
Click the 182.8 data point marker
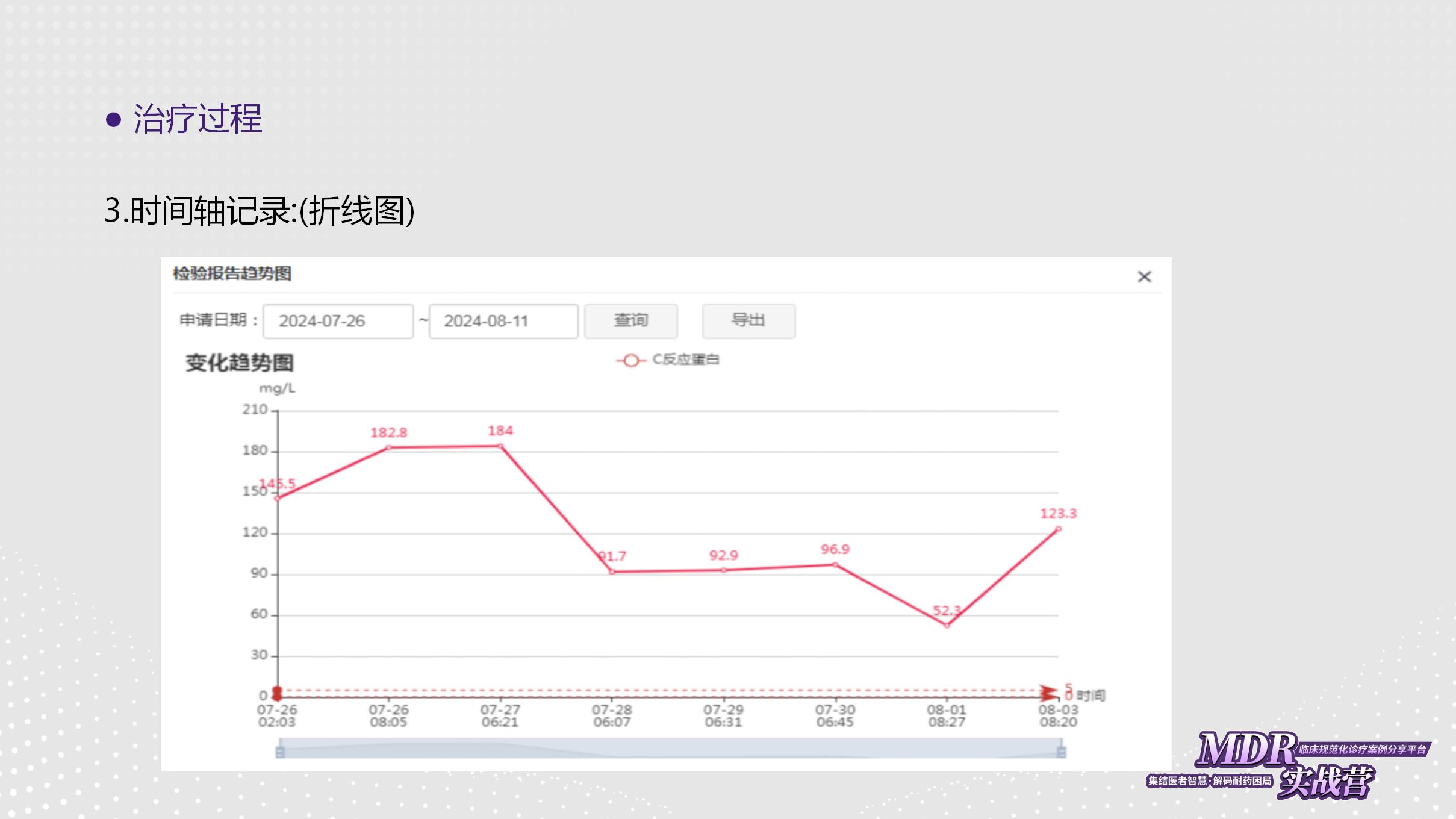point(388,447)
